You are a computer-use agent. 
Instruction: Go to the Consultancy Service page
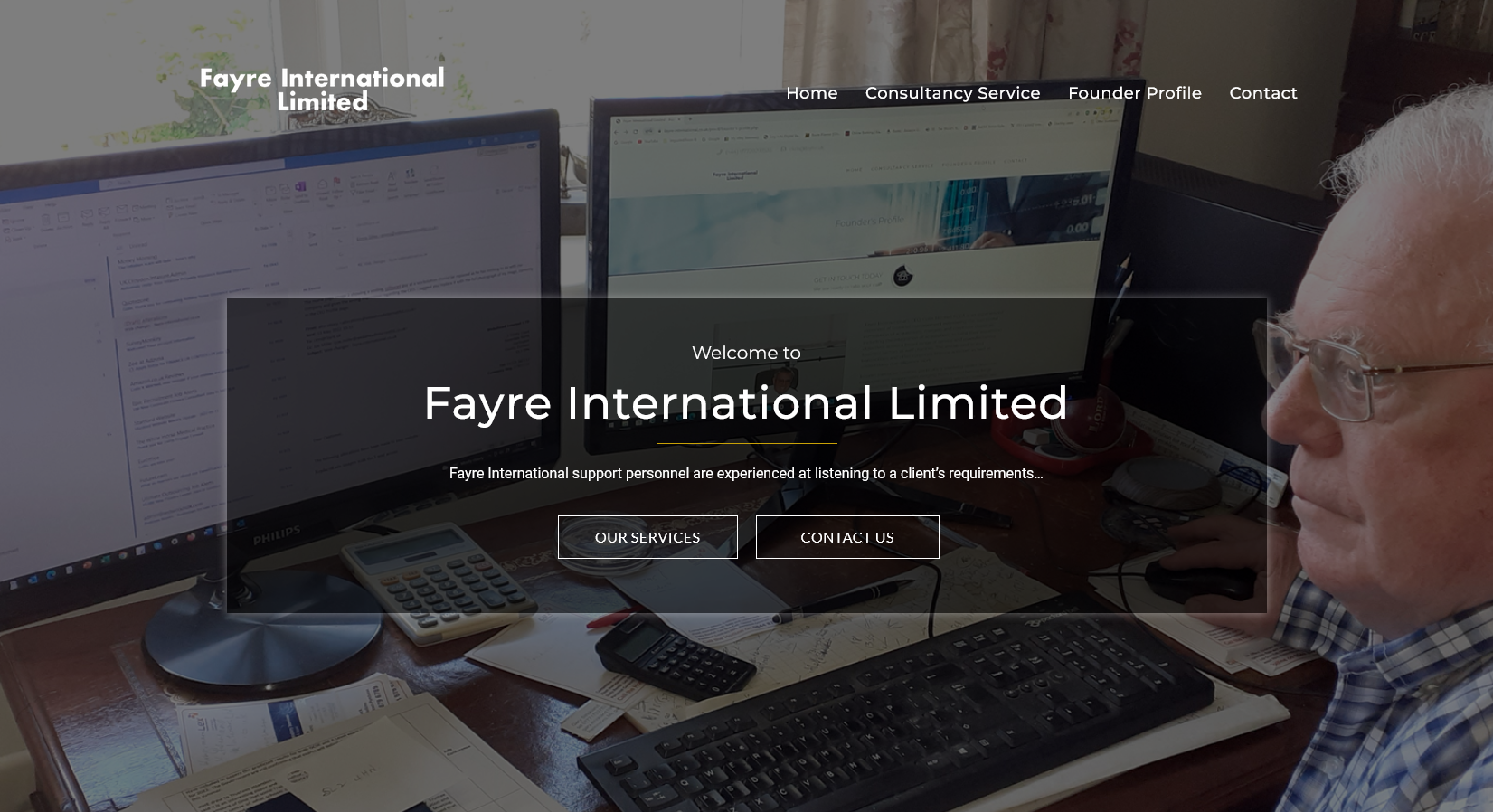pyautogui.click(x=952, y=93)
